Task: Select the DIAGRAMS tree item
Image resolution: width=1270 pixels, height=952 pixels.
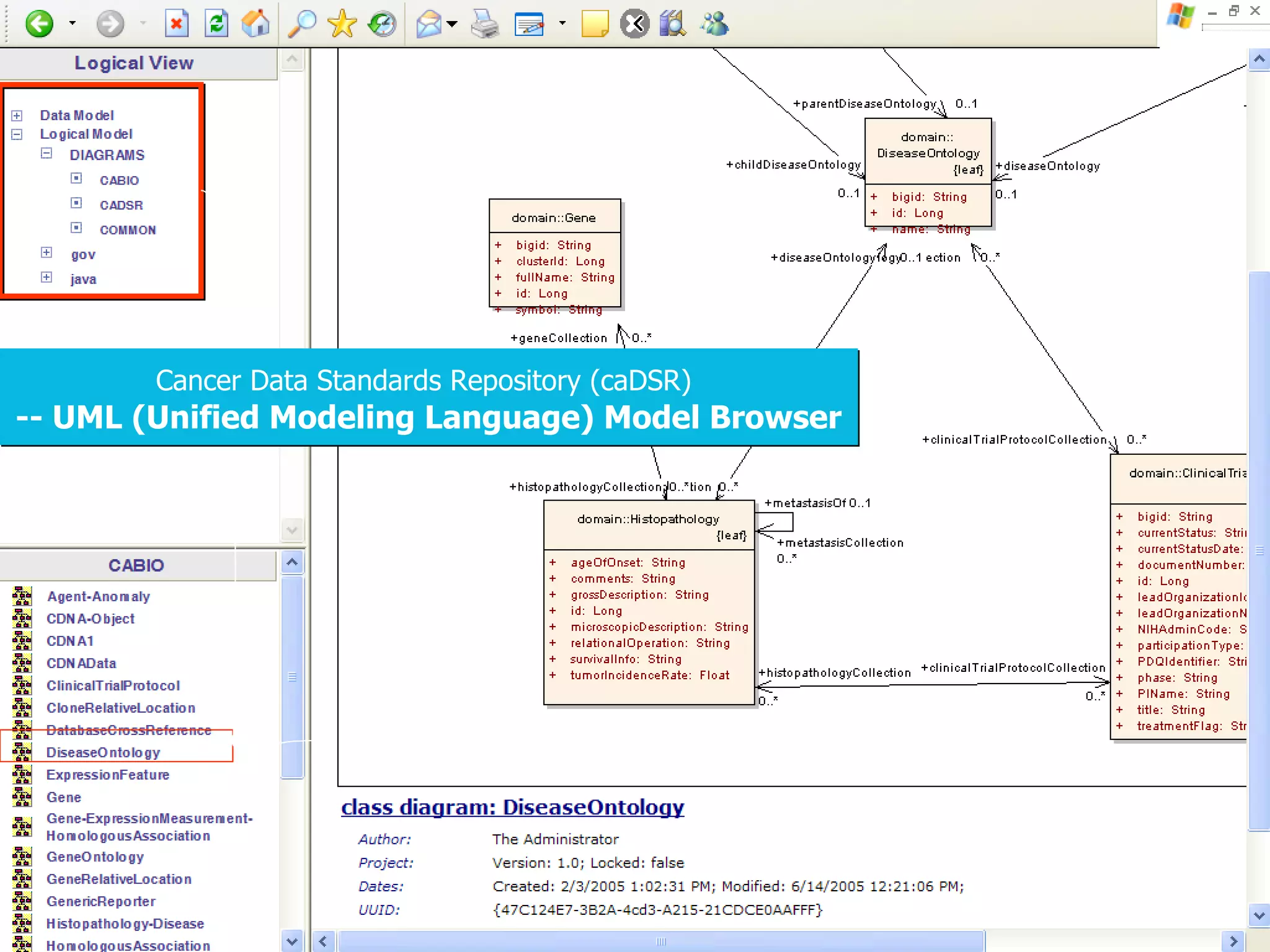Action: [x=107, y=155]
